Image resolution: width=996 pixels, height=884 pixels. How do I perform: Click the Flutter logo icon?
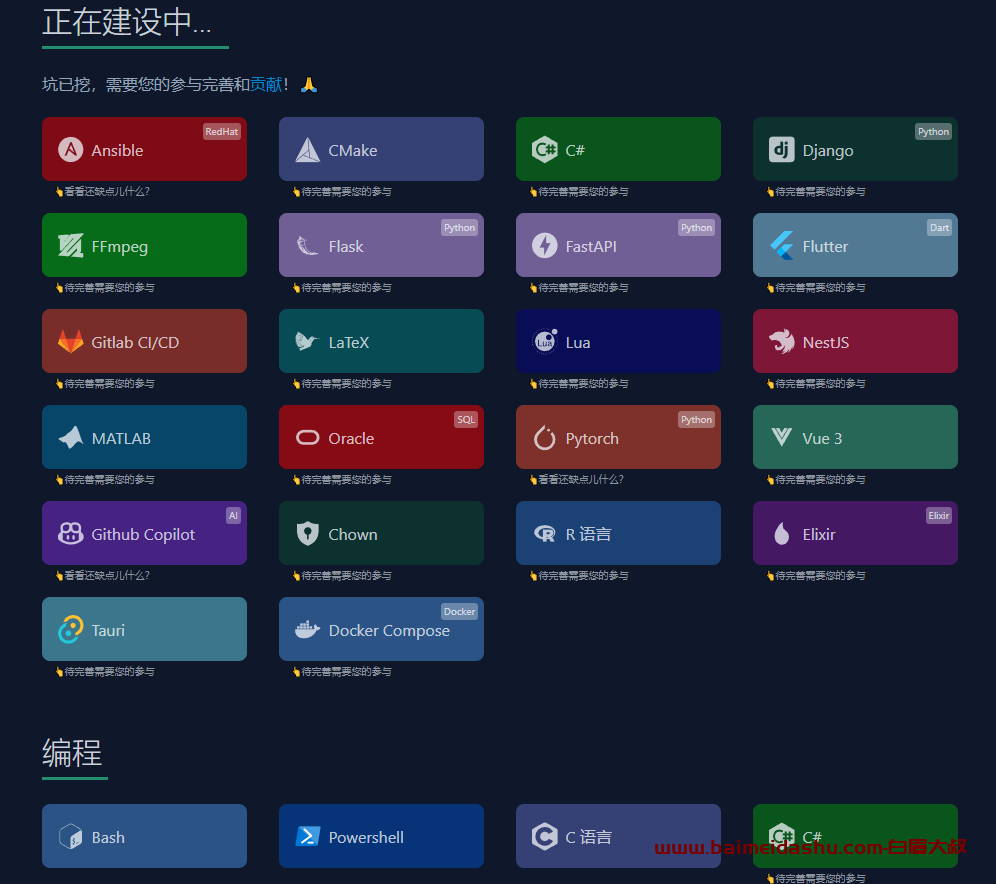[781, 246]
